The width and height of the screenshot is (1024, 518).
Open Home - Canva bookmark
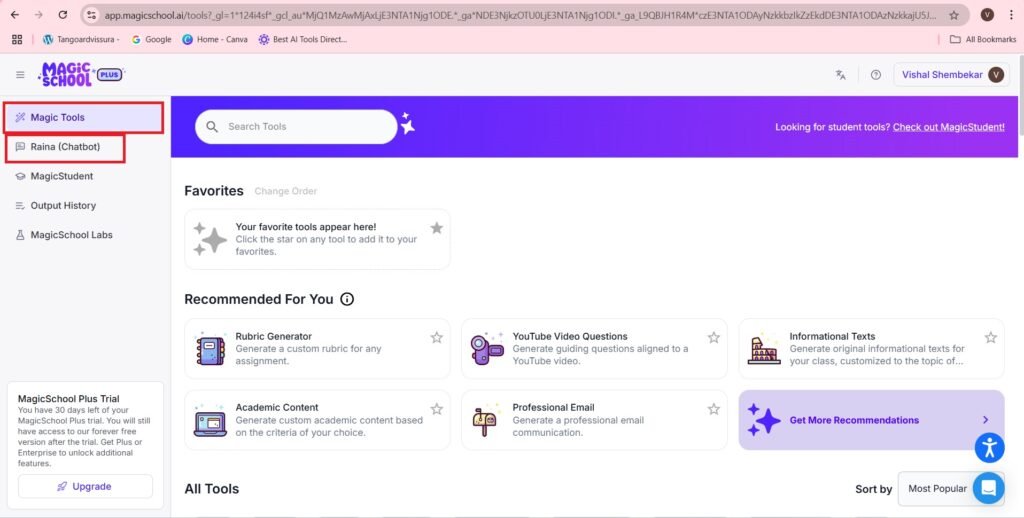pyautogui.click(x=215, y=39)
